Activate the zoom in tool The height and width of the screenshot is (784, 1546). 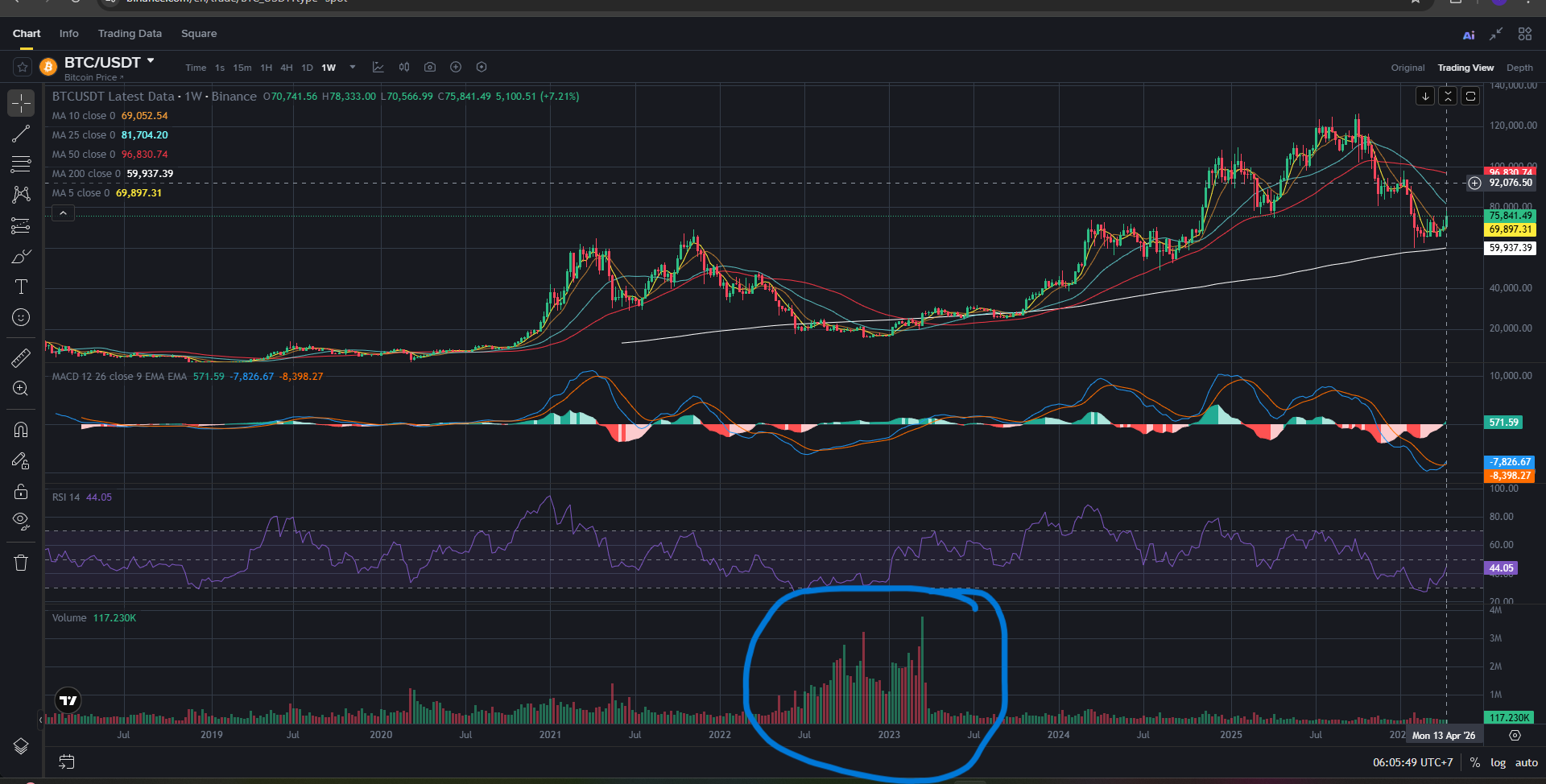click(x=21, y=389)
